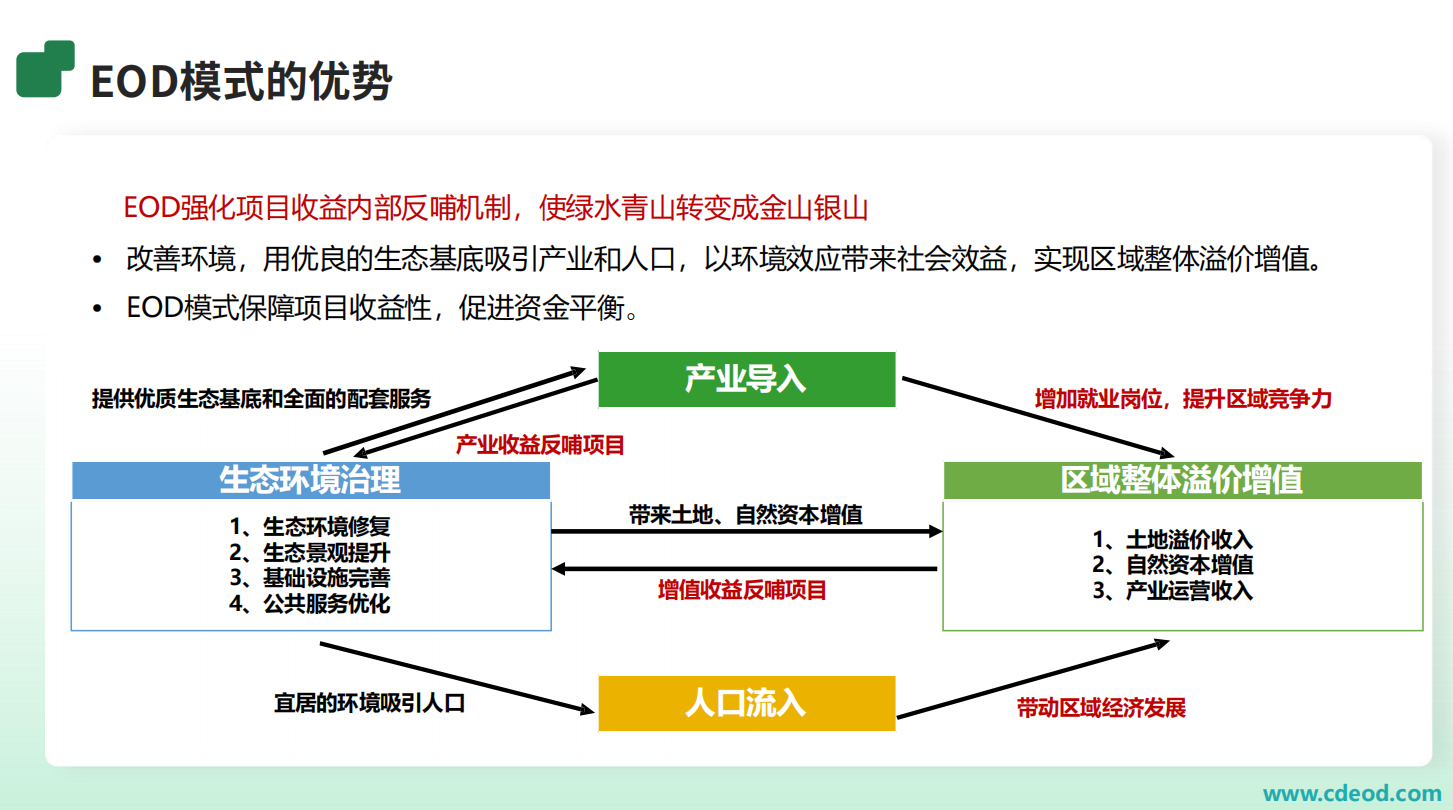Select the bullet line EOD模式保障项目收益性

(x=383, y=308)
